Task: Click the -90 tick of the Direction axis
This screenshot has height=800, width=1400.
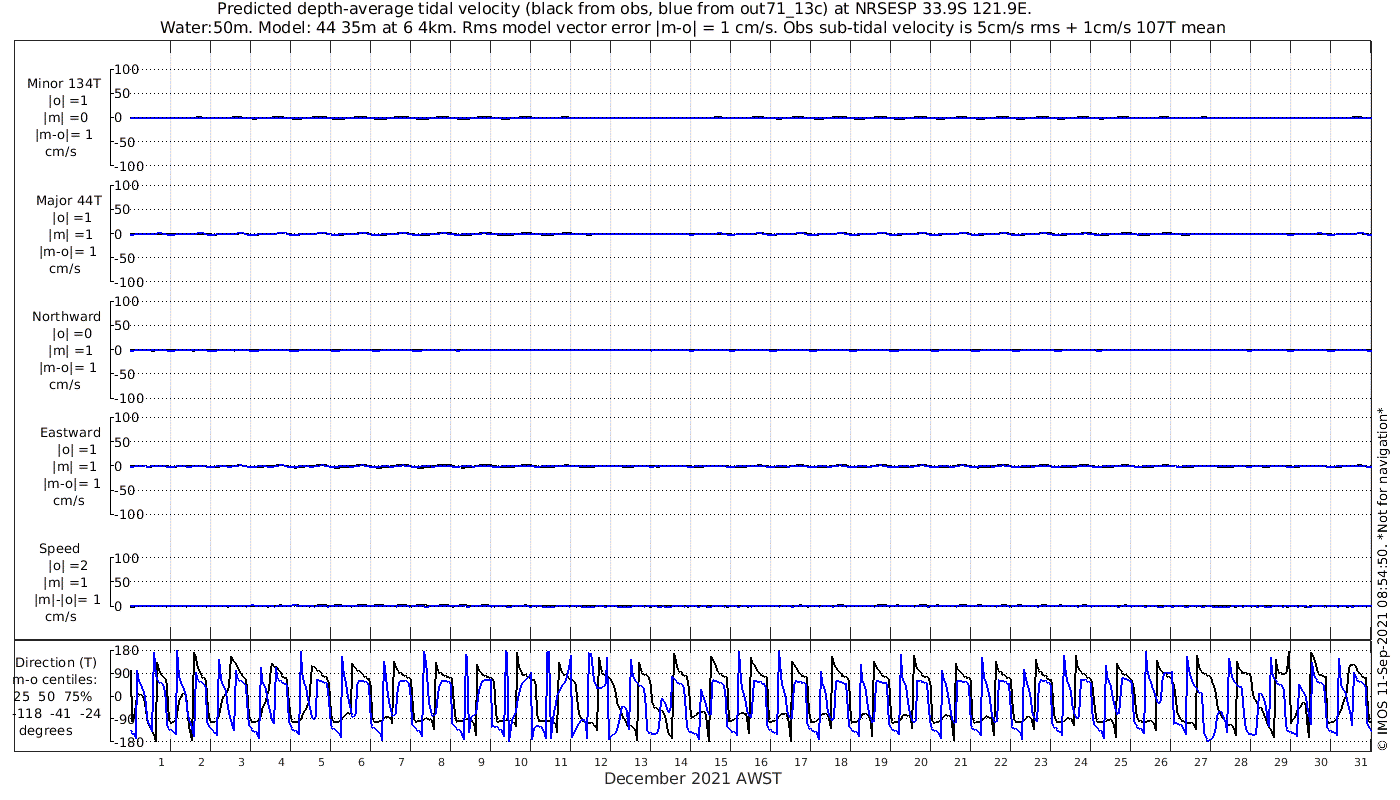Action: 127,719
